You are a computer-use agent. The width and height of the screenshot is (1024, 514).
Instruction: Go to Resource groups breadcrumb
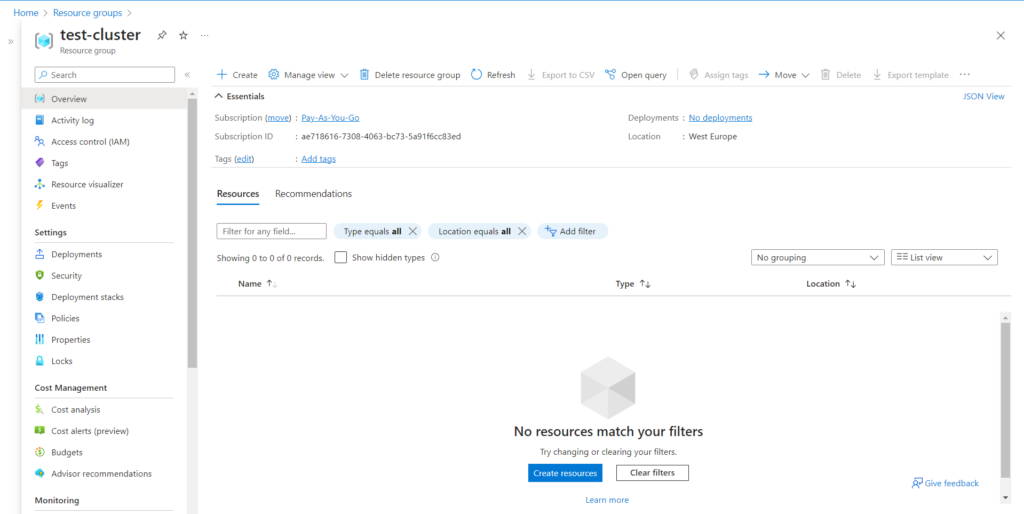coord(88,12)
